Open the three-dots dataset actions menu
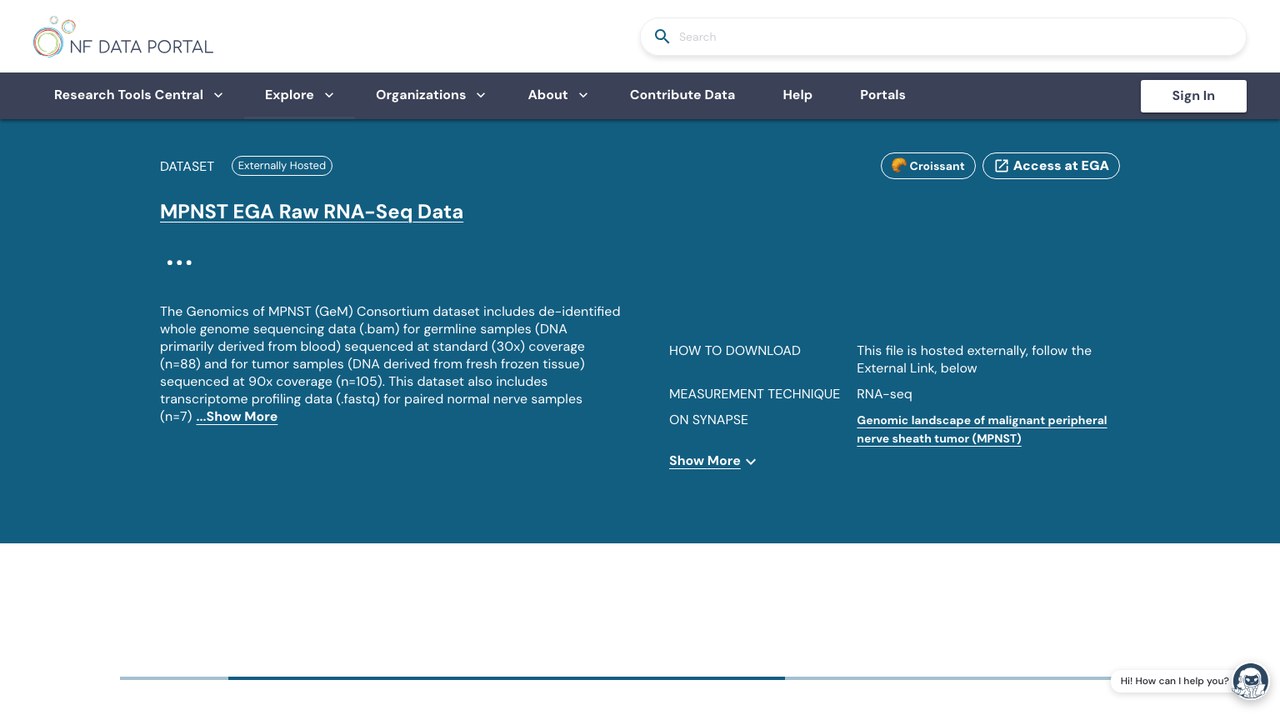This screenshot has height=720, width=1280. tap(179, 263)
